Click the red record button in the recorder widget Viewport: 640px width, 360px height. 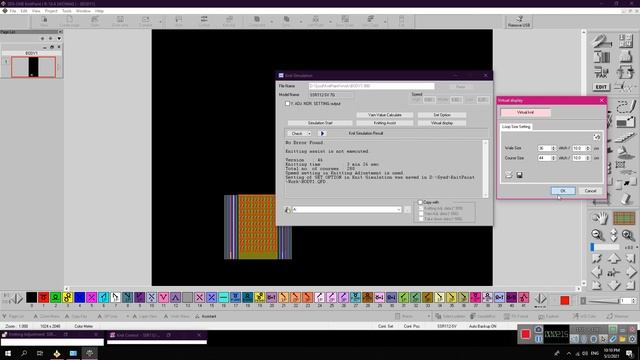pos(526,334)
